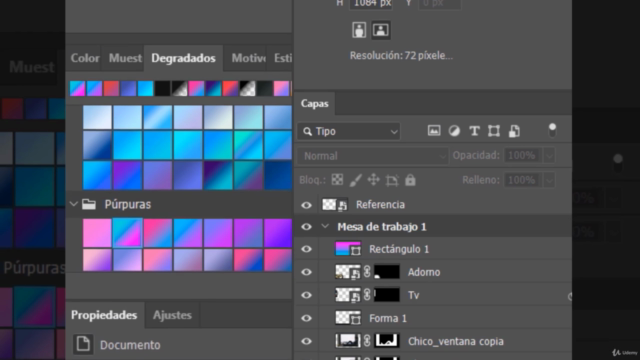Select Forma 1 layer thumbnail
640x360 pixels.
(348, 318)
